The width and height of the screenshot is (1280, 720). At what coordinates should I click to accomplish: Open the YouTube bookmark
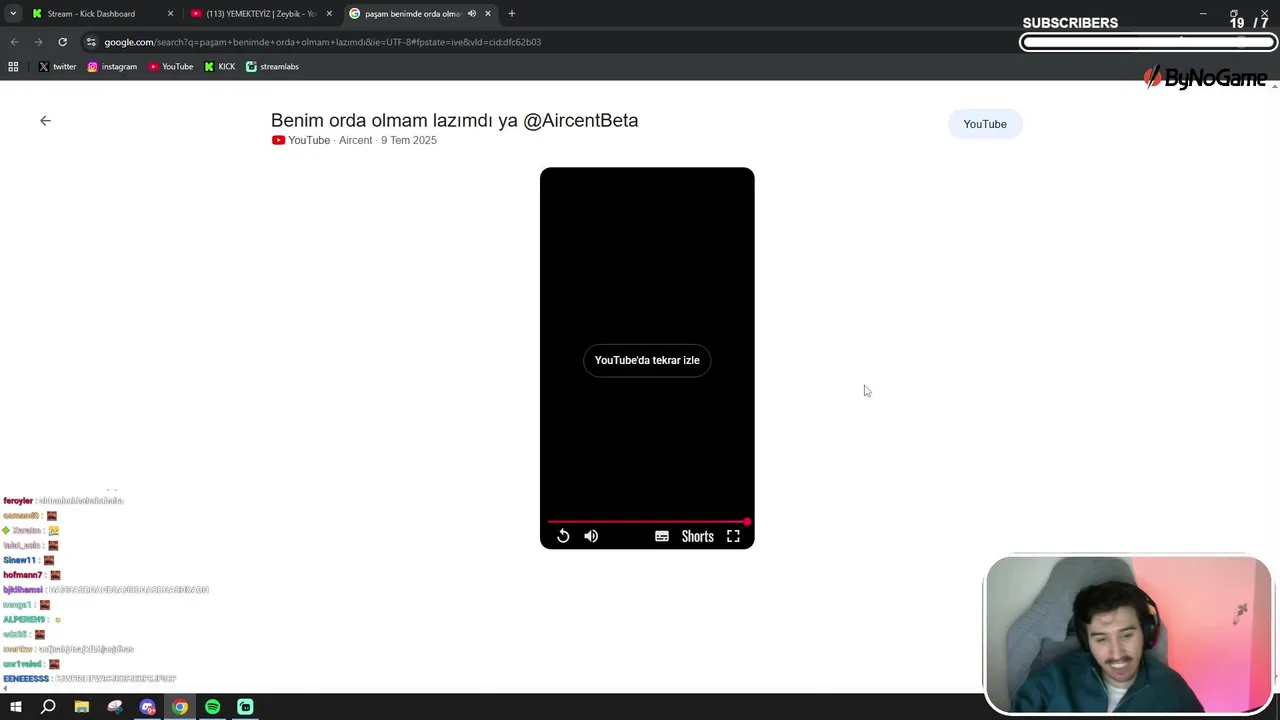(x=171, y=67)
